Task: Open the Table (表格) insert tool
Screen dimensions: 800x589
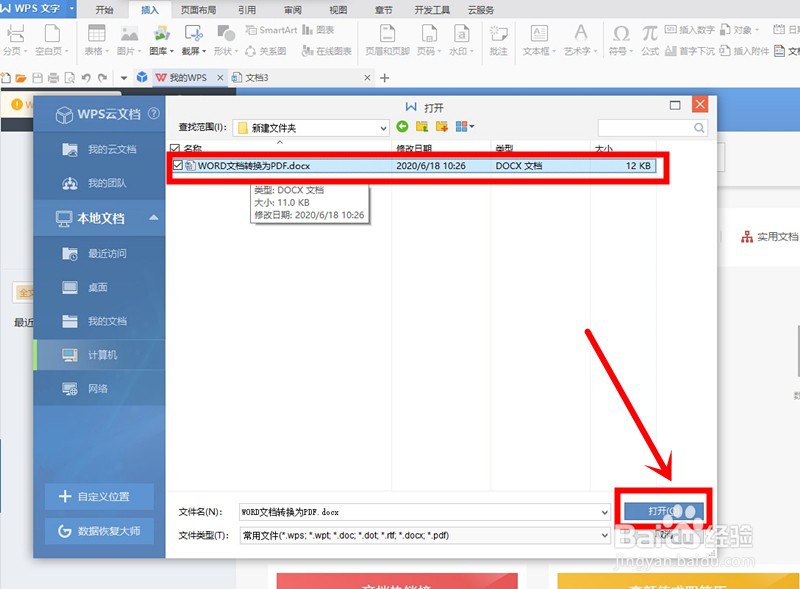Action: 96,39
